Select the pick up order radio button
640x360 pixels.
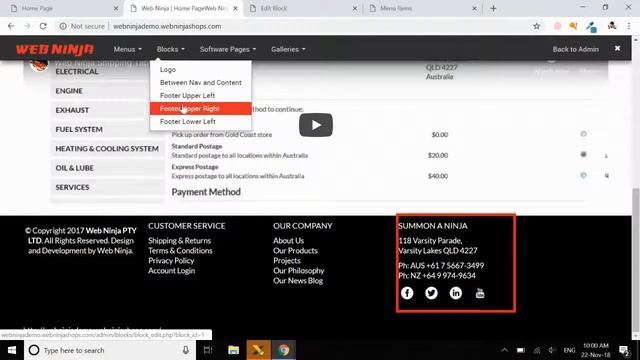(x=583, y=134)
